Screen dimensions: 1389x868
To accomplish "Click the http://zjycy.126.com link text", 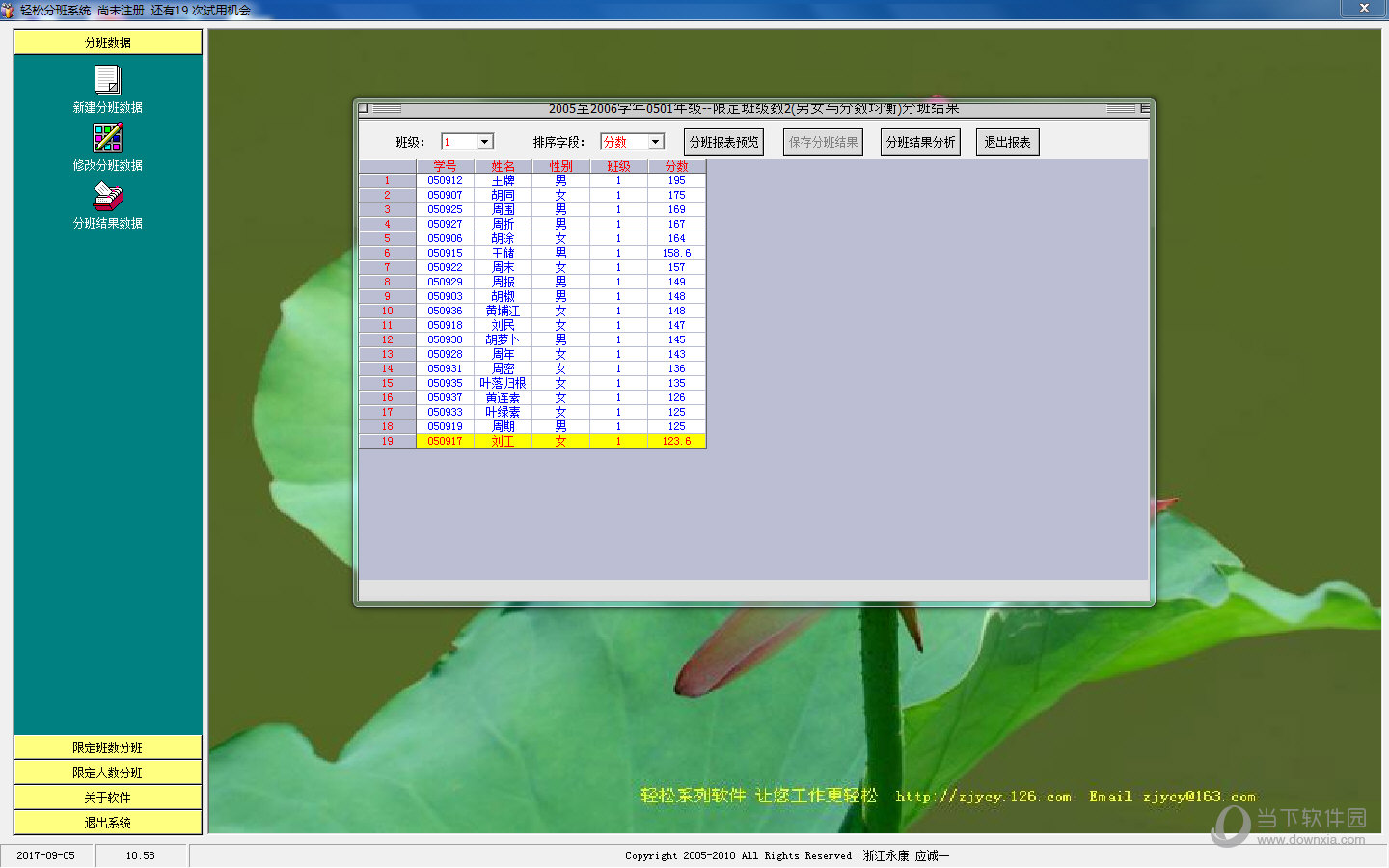I will [983, 797].
